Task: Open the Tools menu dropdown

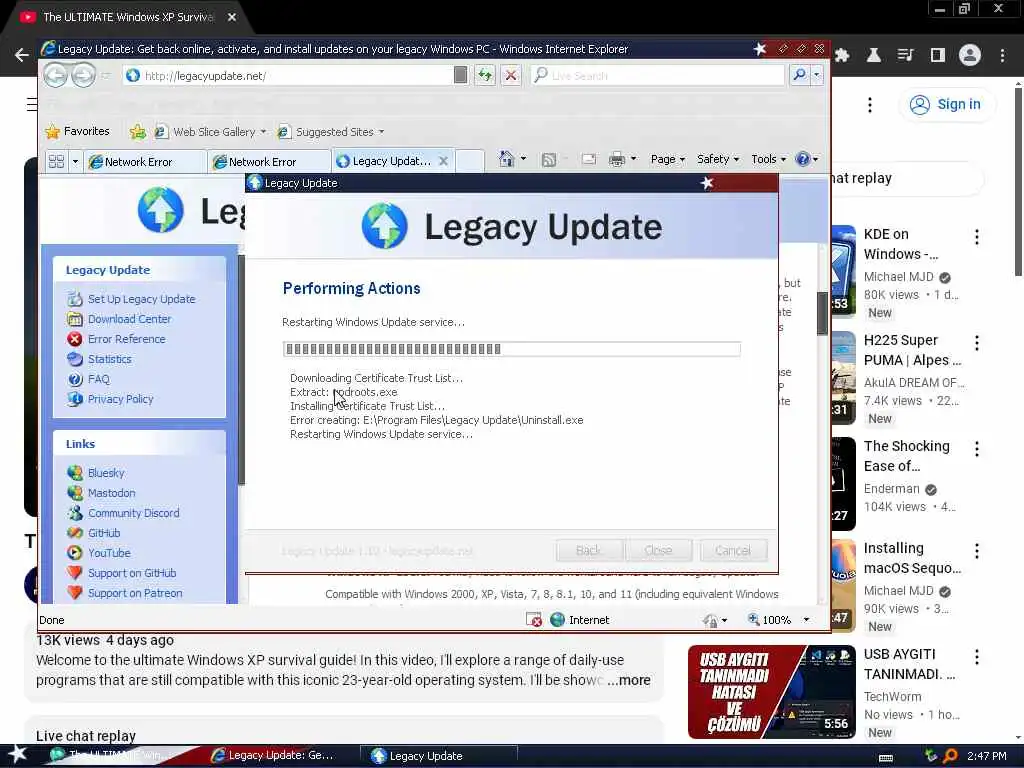Action: (769, 159)
